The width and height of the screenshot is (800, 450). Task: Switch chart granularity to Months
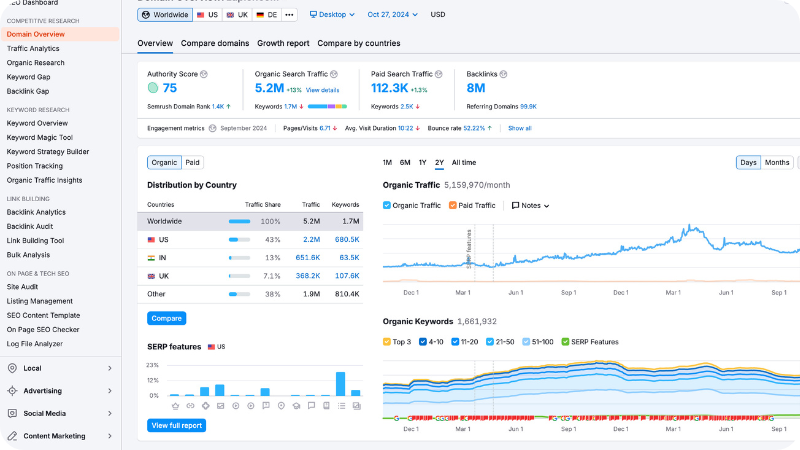pos(777,162)
